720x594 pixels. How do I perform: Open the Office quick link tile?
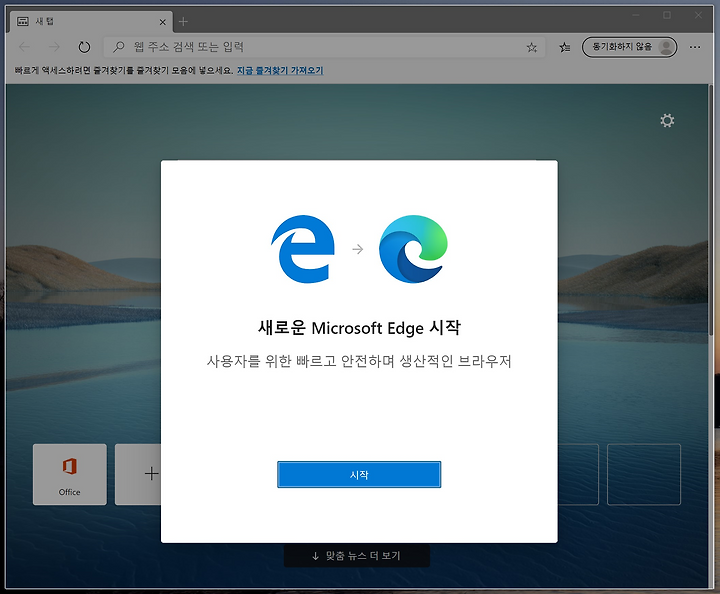point(70,474)
